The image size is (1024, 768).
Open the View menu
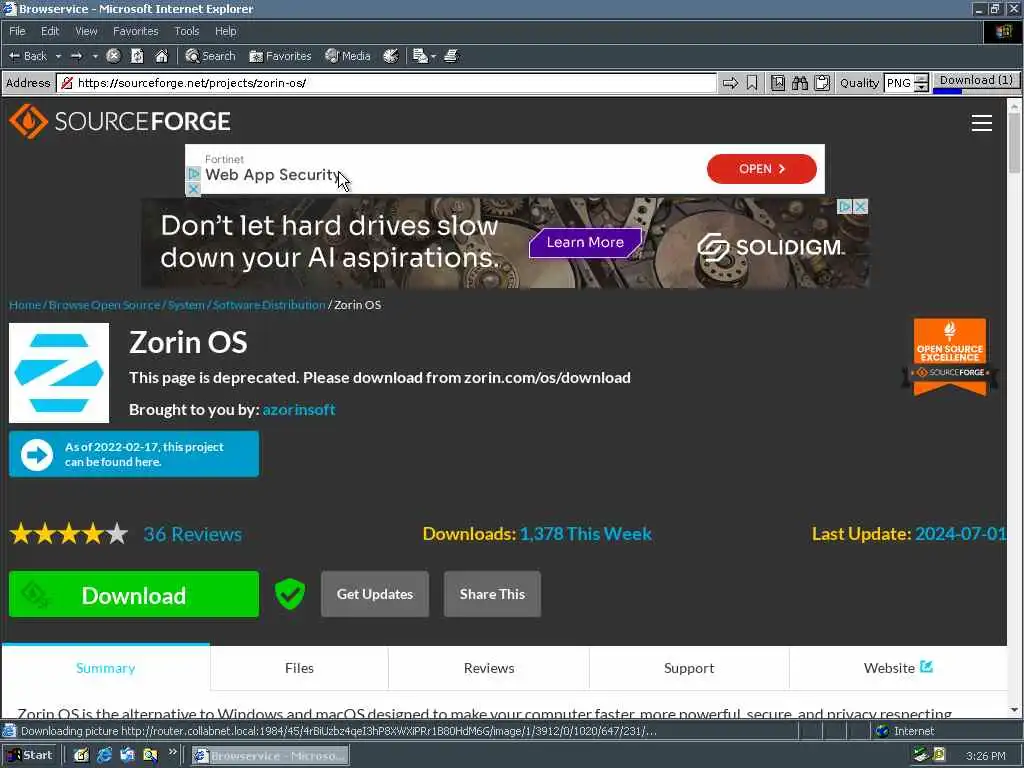86,31
